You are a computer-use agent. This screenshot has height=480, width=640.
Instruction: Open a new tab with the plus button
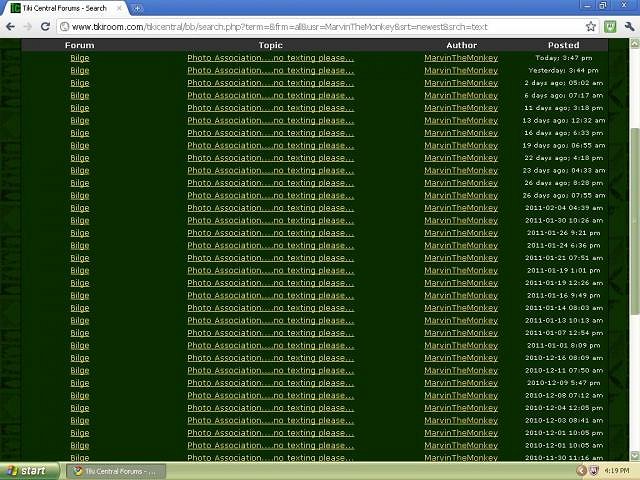(x=137, y=8)
